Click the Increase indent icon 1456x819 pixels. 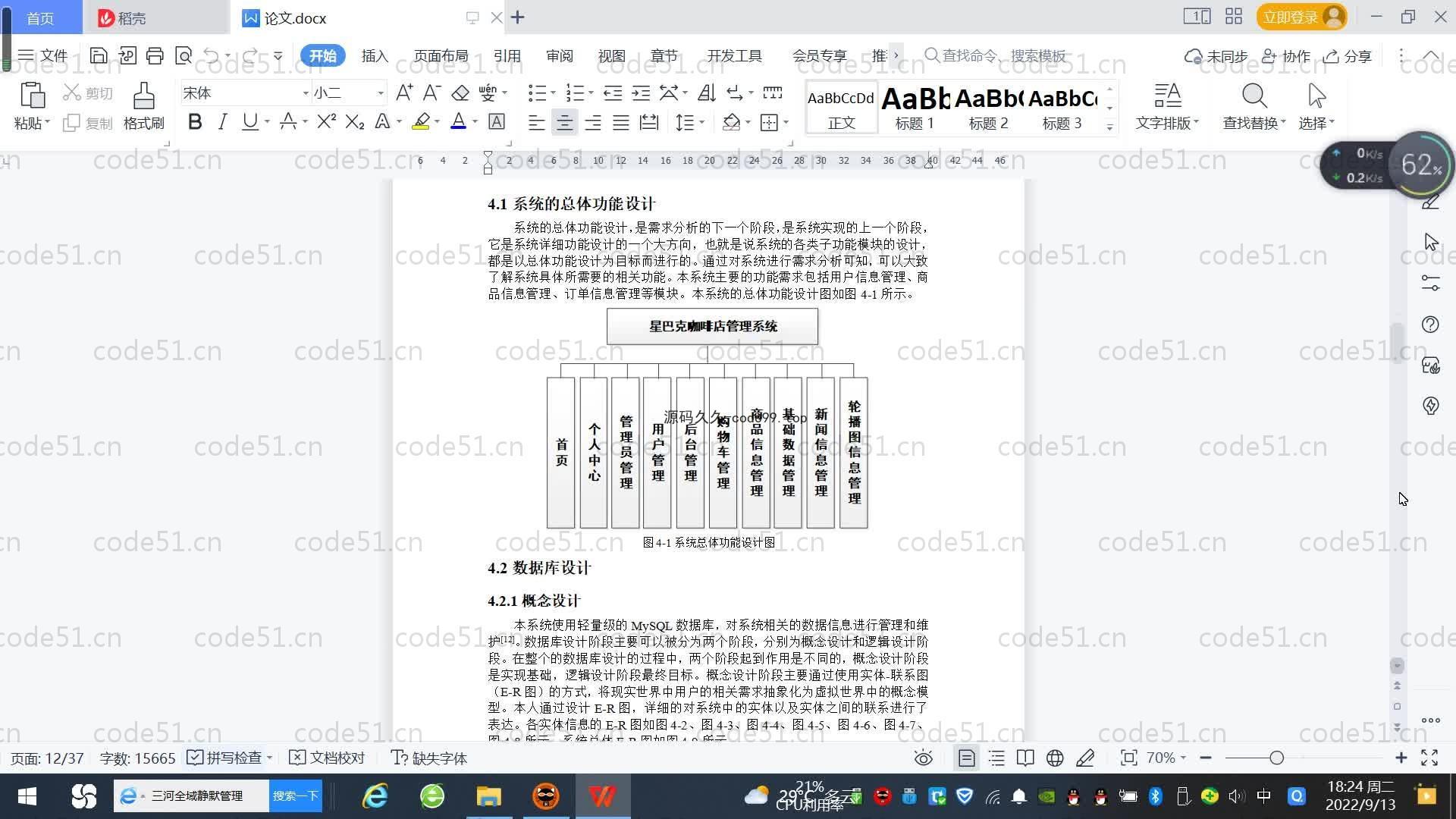click(641, 93)
